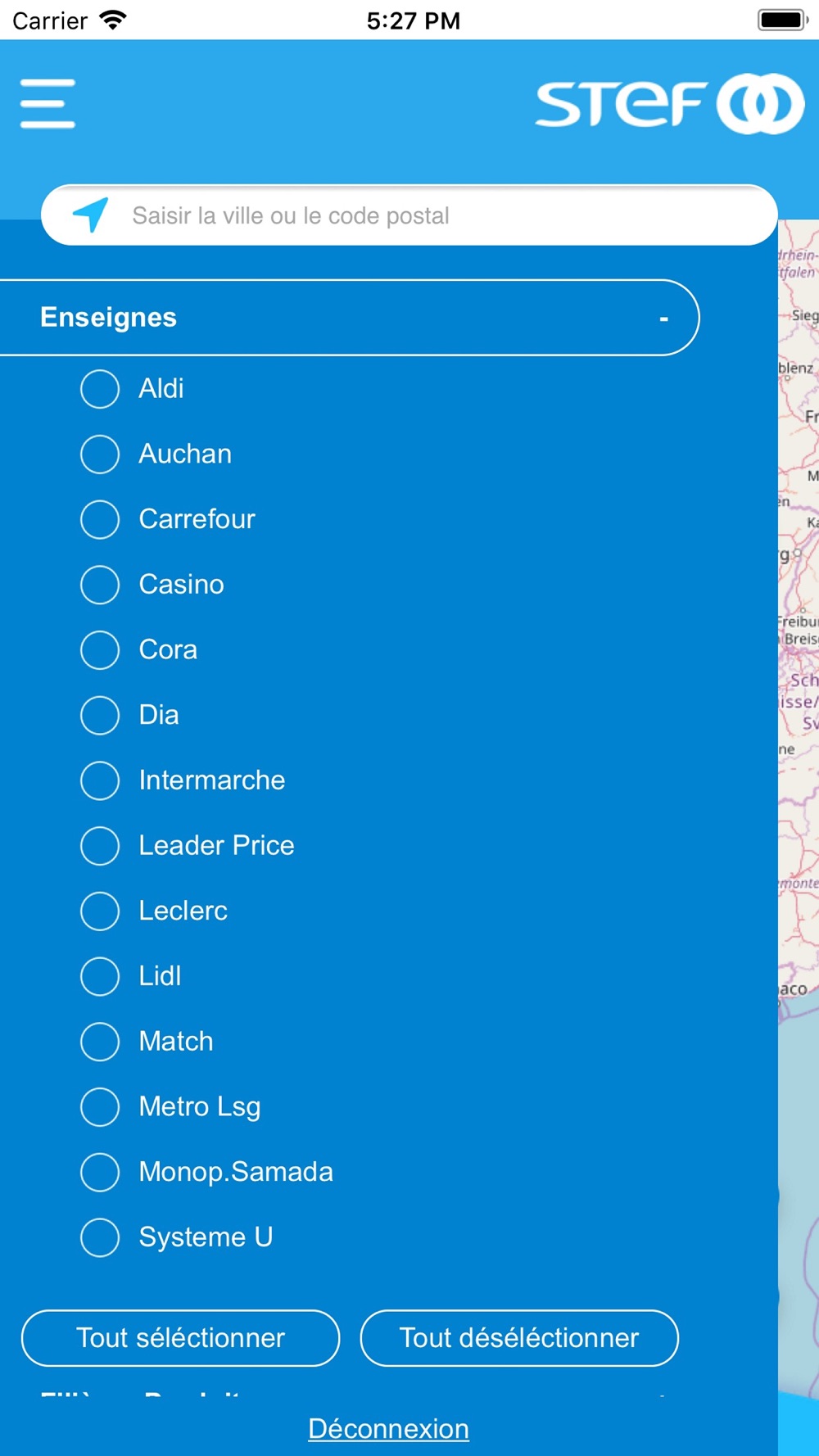Select the Monop.Samada option
The height and width of the screenshot is (1456, 819).
click(207, 1172)
